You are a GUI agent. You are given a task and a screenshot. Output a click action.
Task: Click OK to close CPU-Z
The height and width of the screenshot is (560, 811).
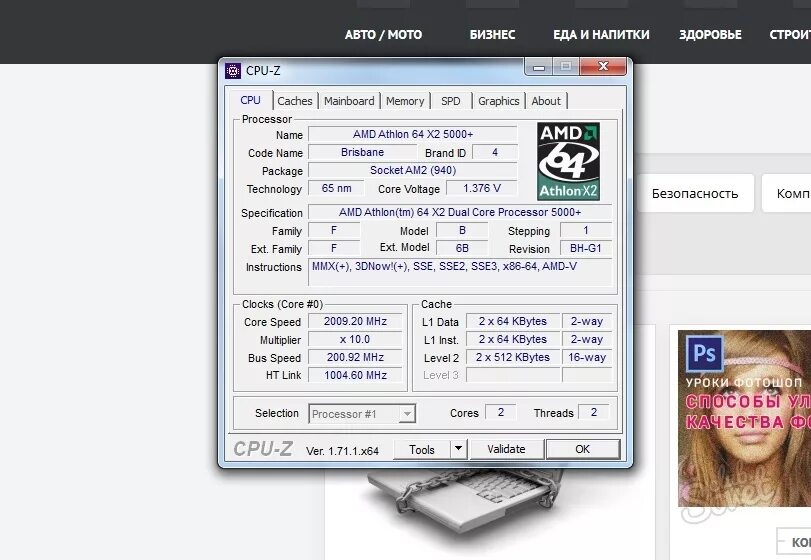pyautogui.click(x=582, y=449)
